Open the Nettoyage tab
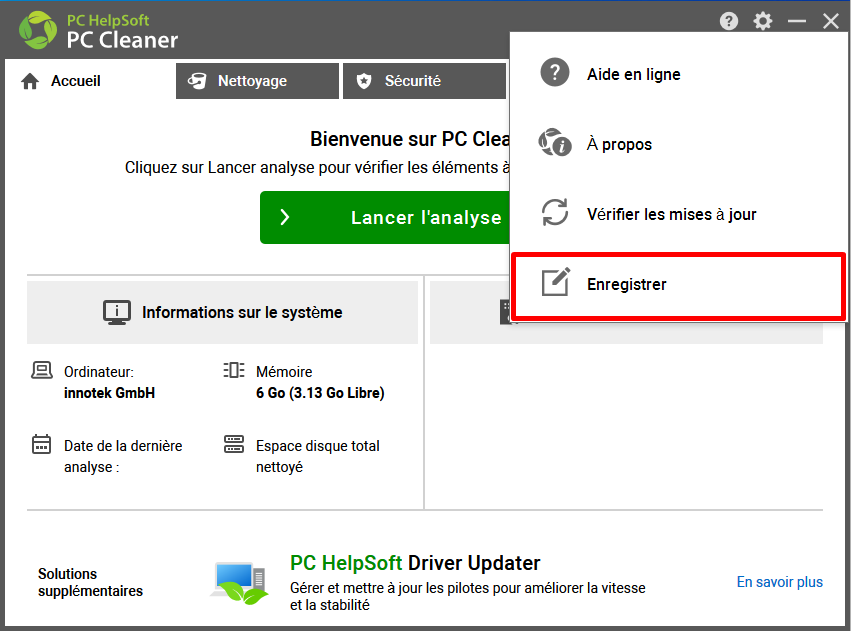 (x=257, y=81)
